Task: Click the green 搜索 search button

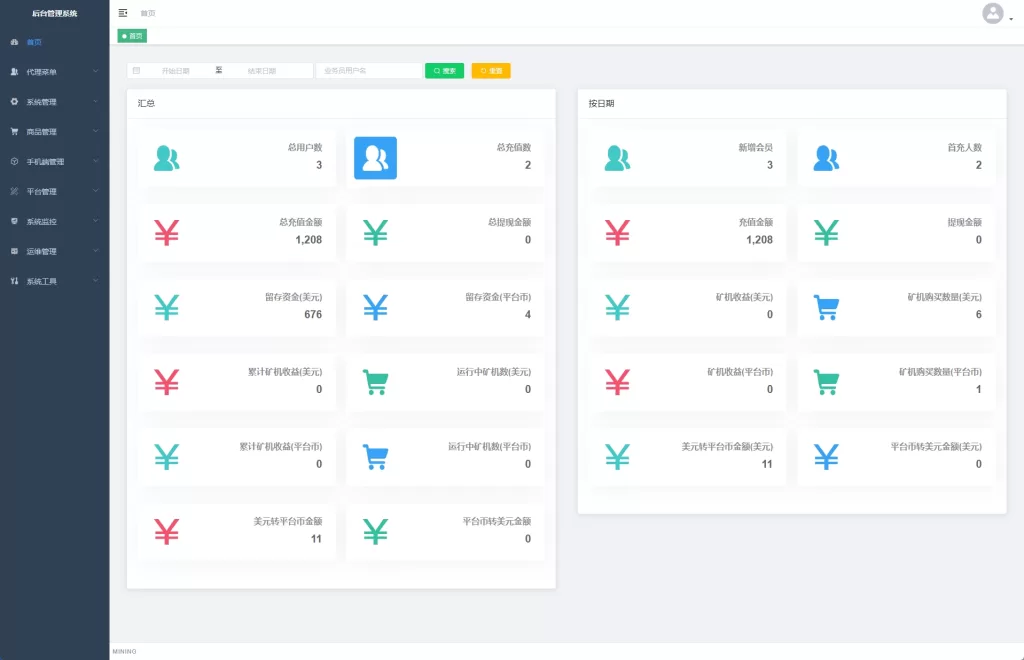Action: (x=444, y=71)
